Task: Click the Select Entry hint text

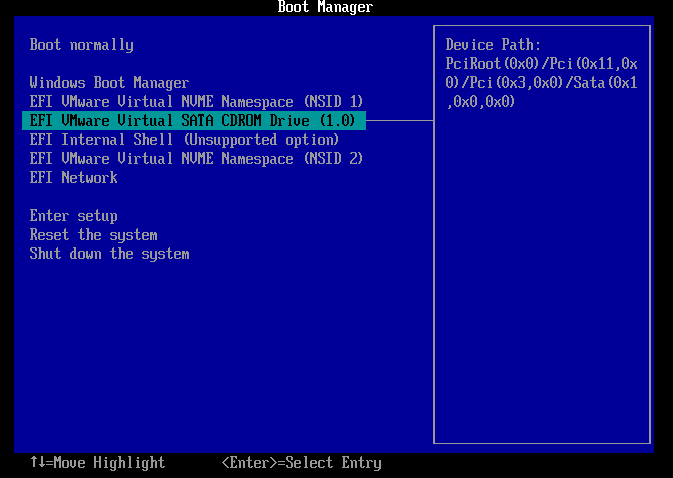Action: click(x=334, y=463)
